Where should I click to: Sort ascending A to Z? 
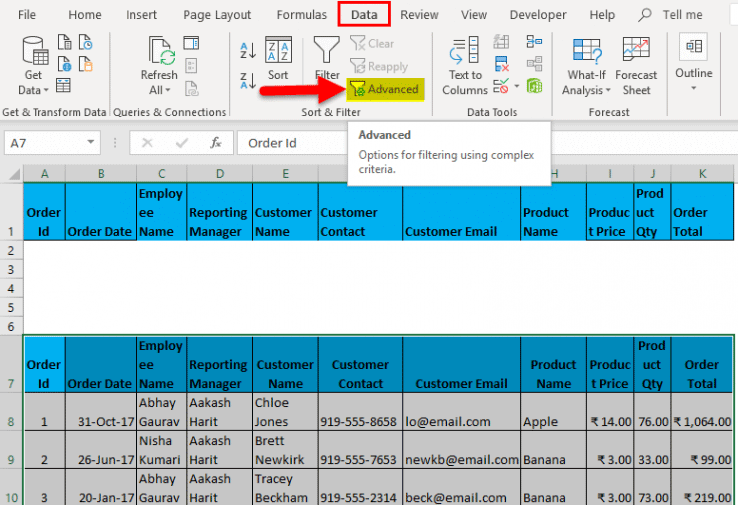(248, 50)
